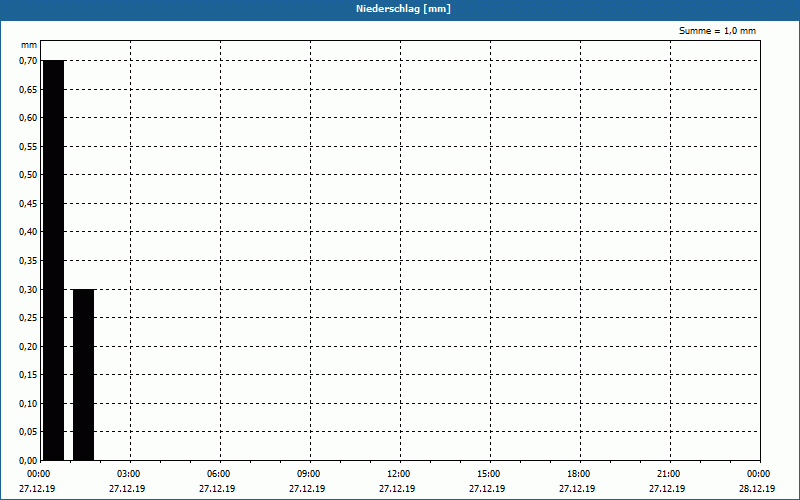Click the 0,25 y-axis label
Screen dimensions: 800x500
[x=28, y=318]
